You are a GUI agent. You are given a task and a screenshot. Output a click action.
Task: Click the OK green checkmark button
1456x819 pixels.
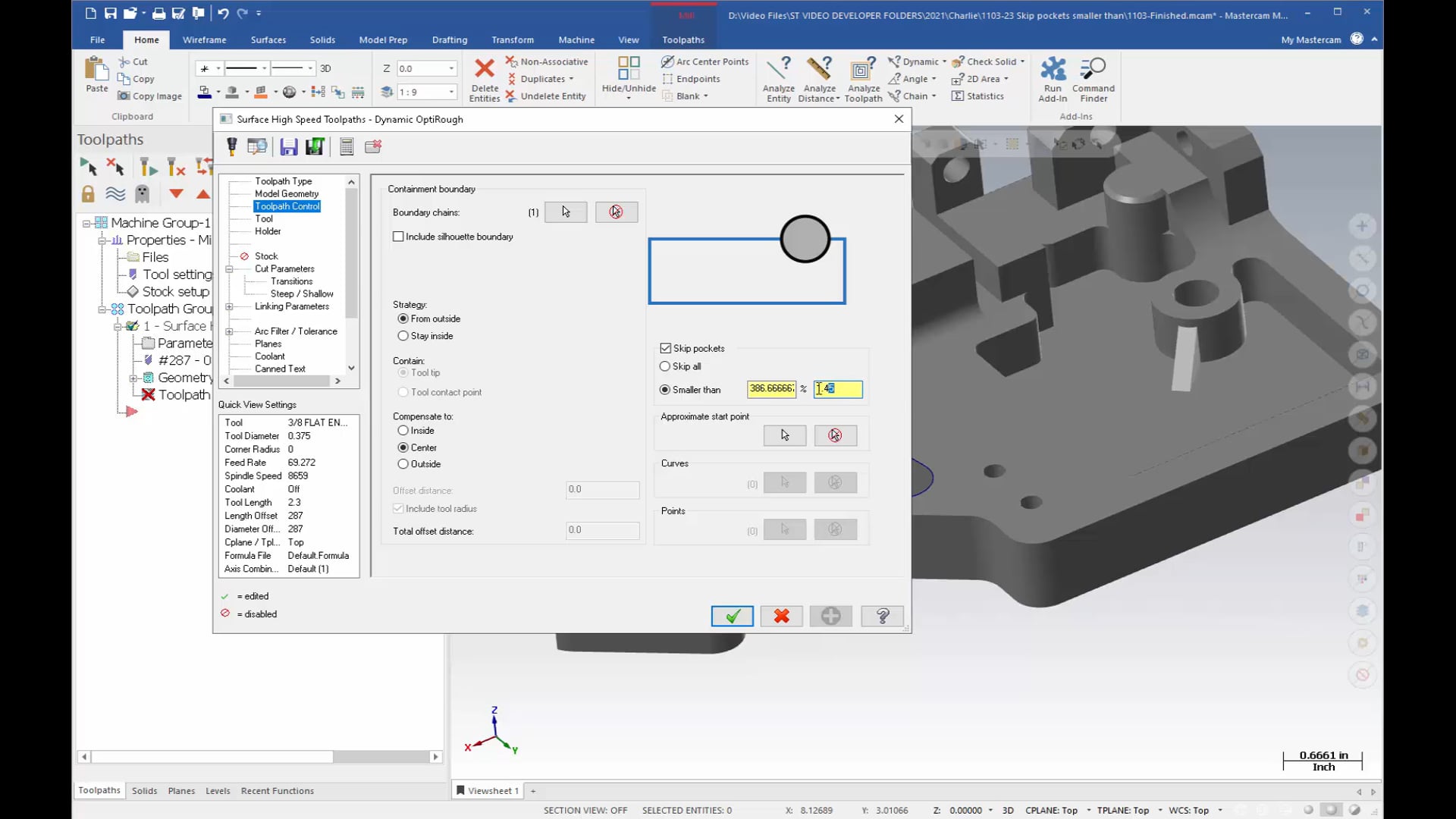732,615
